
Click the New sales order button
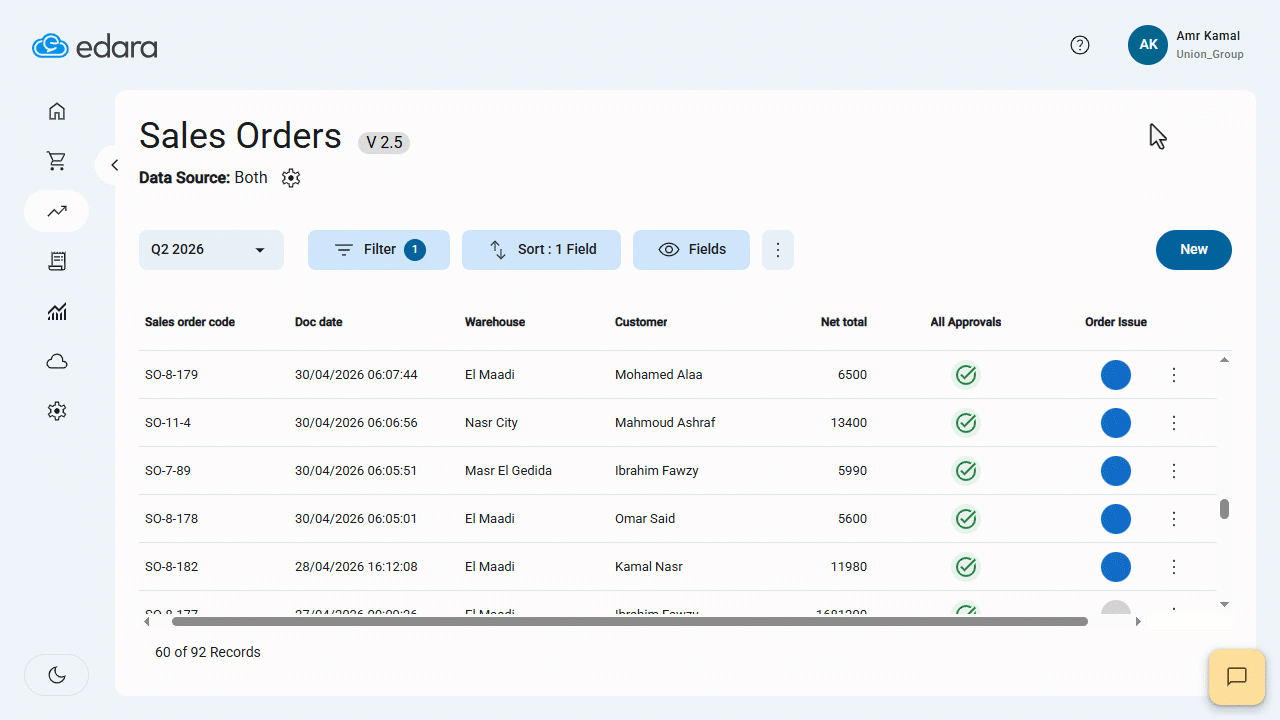point(1194,250)
